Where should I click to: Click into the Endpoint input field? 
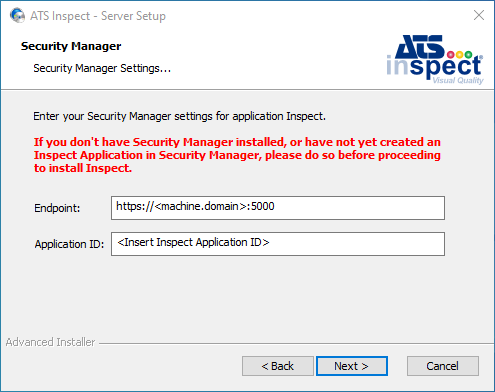pyautogui.click(x=278, y=208)
